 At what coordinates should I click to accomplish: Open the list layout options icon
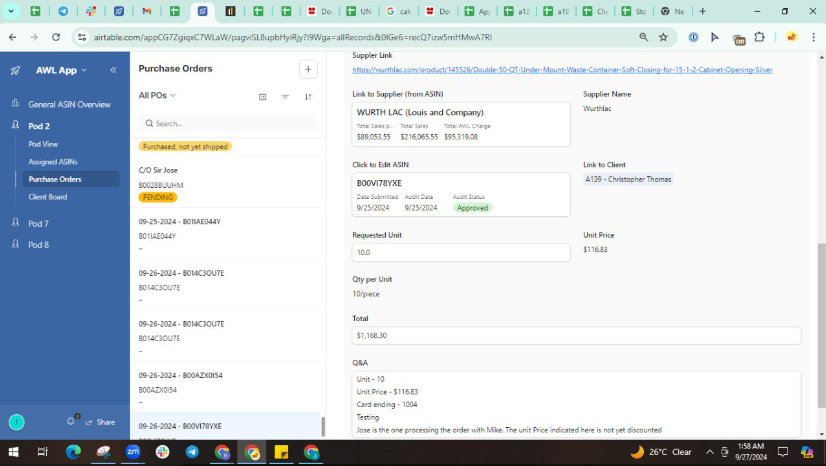coord(262,96)
